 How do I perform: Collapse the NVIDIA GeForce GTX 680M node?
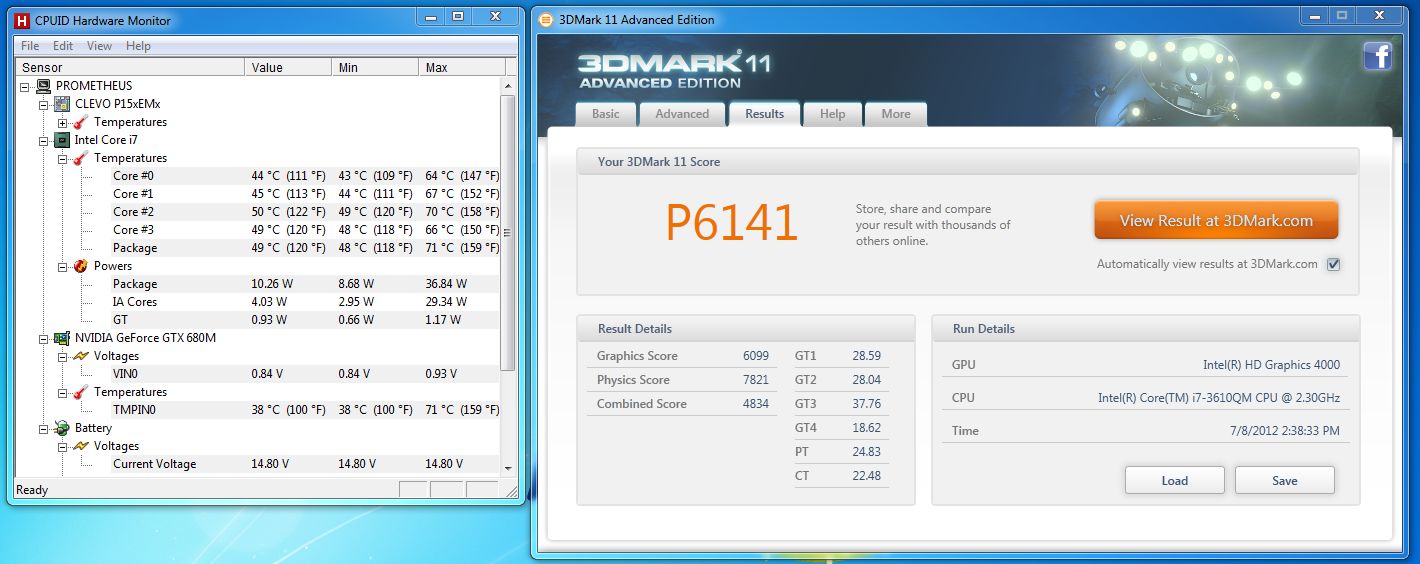(x=43, y=338)
